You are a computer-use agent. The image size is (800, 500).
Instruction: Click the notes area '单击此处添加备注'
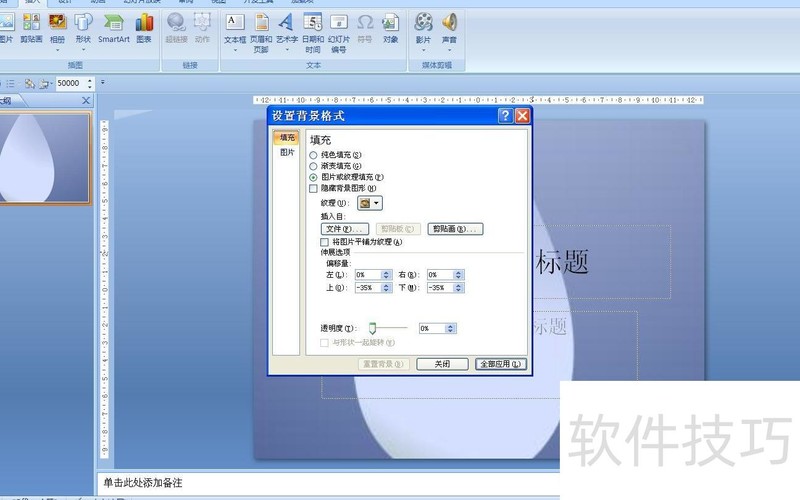tap(142, 482)
